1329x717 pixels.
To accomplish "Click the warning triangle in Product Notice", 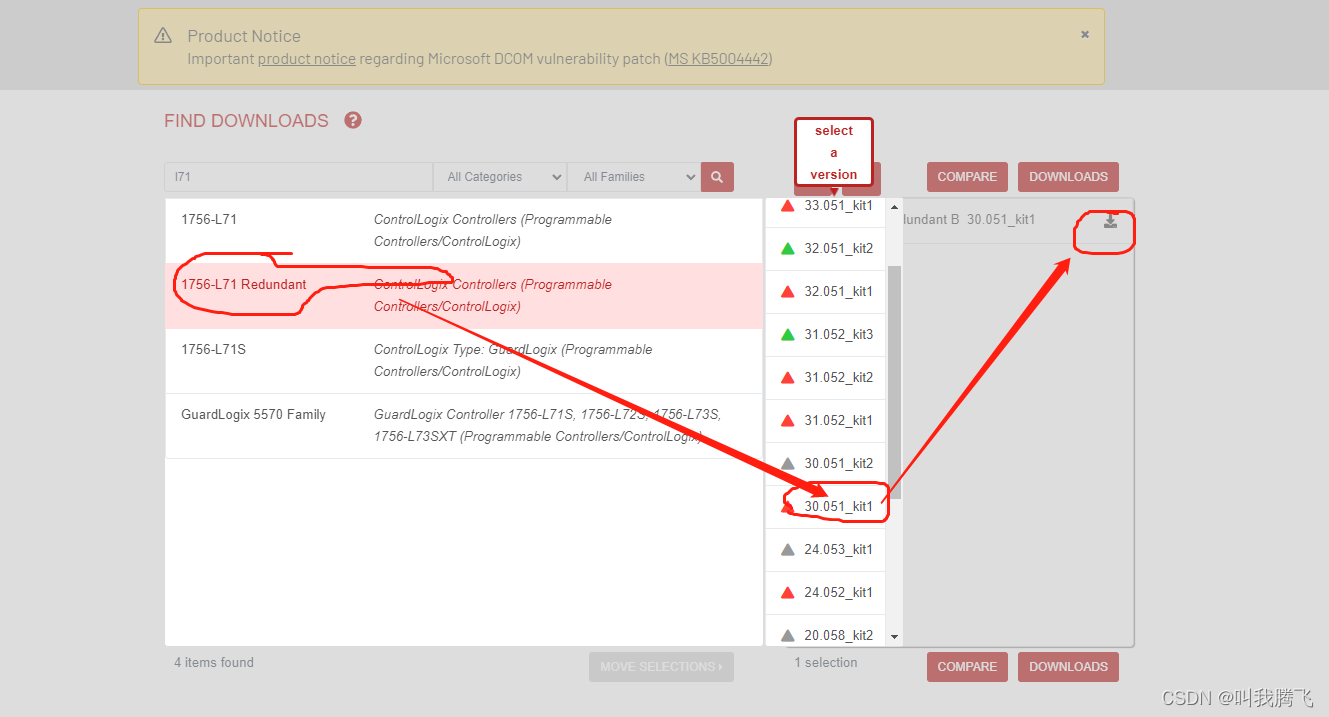I will (163, 36).
